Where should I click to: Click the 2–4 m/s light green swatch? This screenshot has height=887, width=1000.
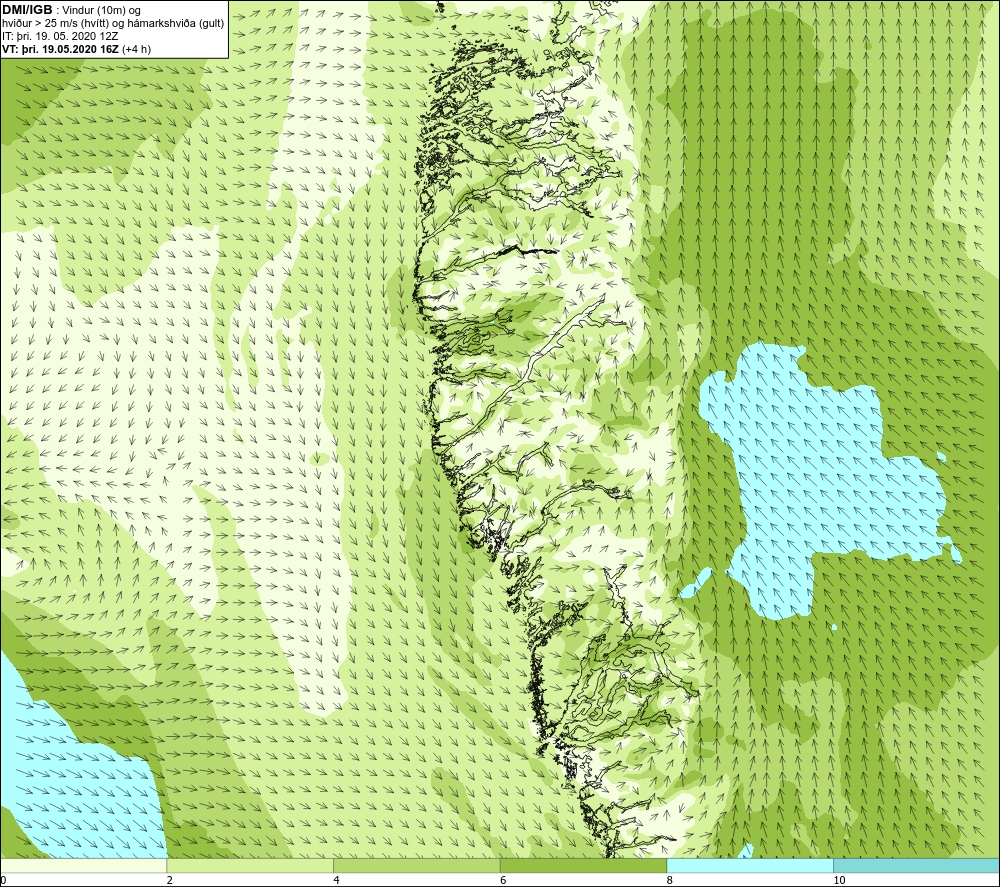[250, 865]
